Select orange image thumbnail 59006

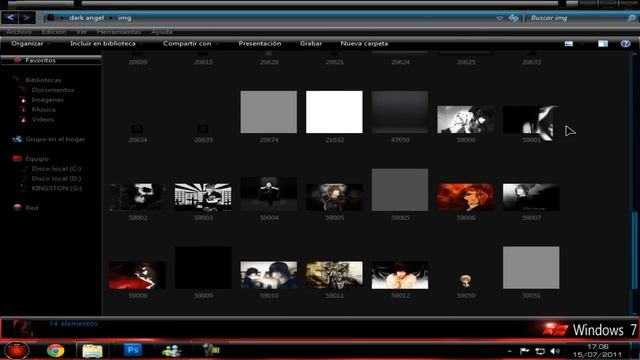click(466, 197)
